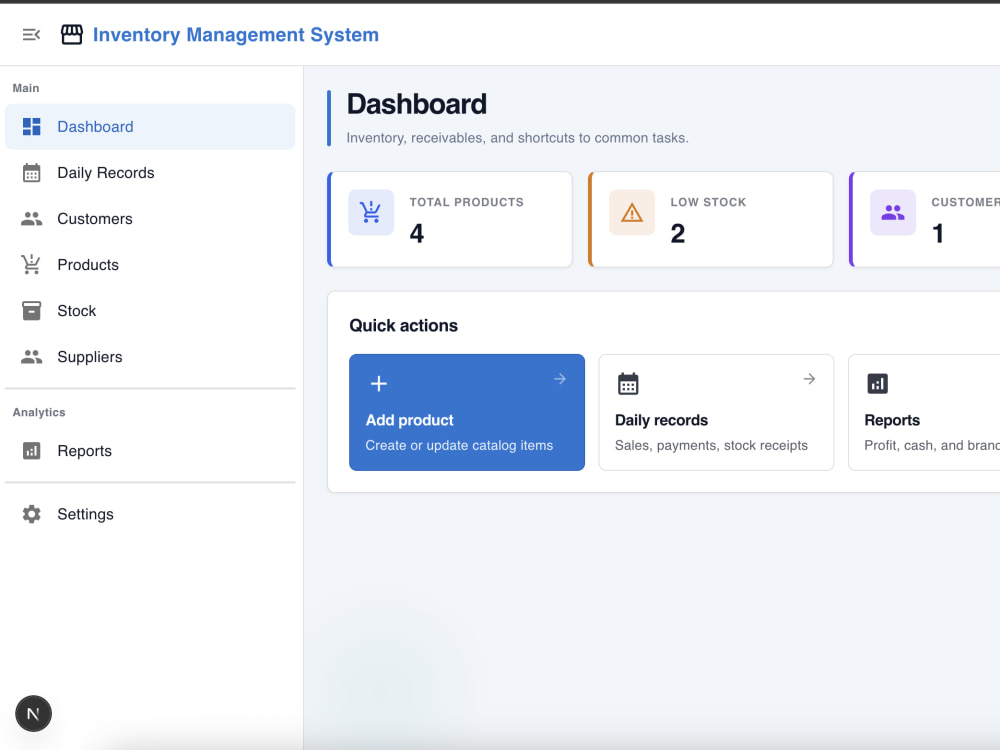Click the cart icon on Total Products card
Image resolution: width=1000 pixels, height=750 pixels.
[x=371, y=212]
